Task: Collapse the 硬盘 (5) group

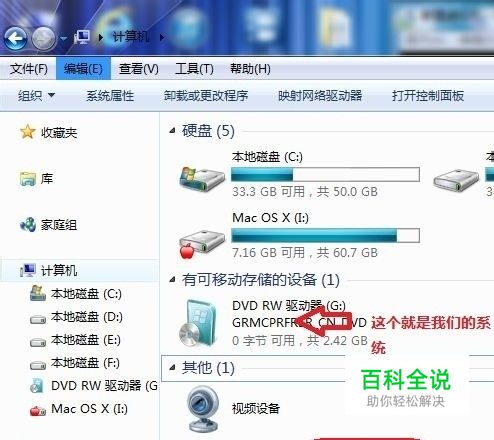Action: click(172, 131)
